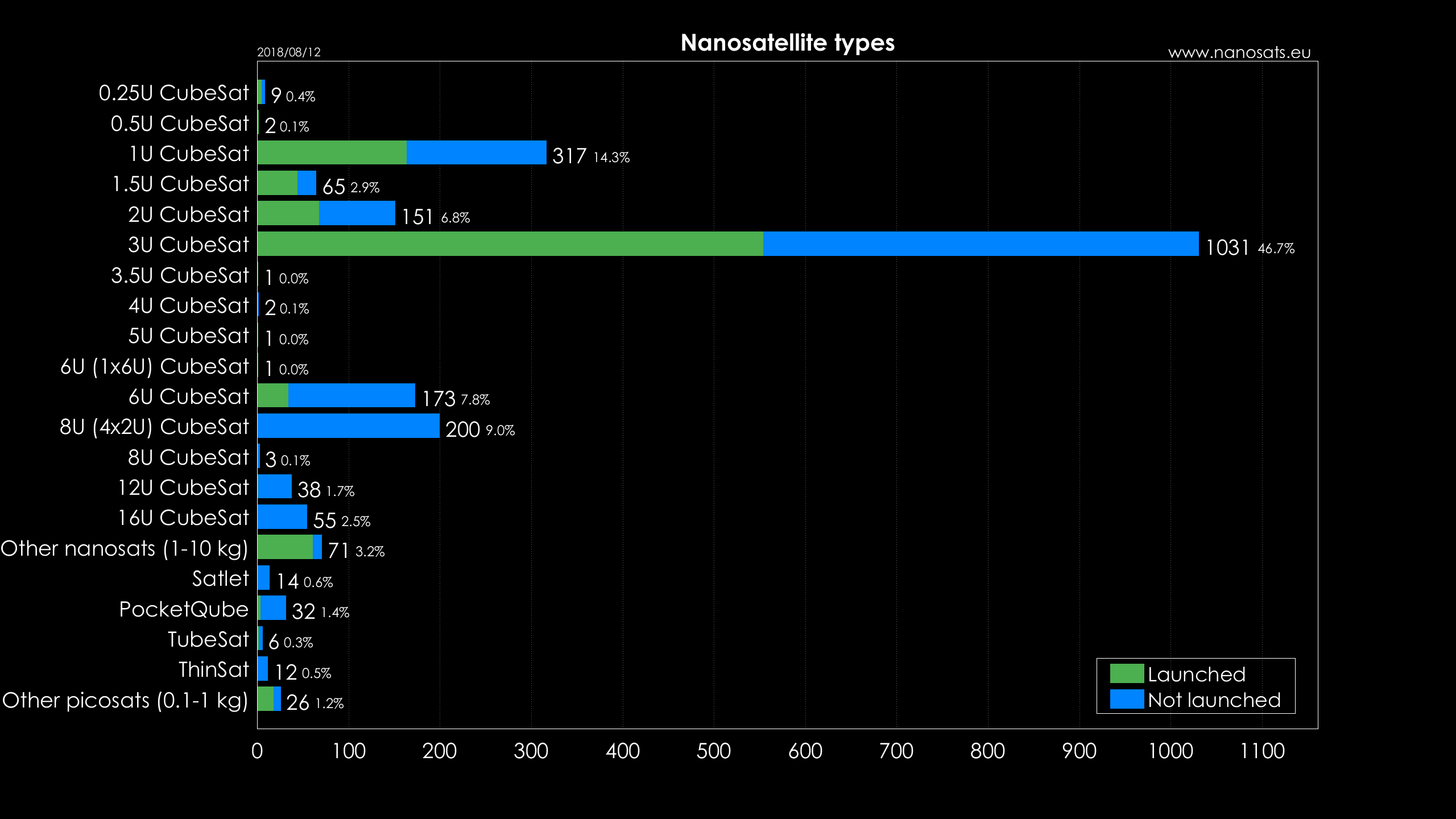Click blue not-launched segment of 3U CubeSat bar
Viewport: 1456px width, 819px height.
point(981,244)
